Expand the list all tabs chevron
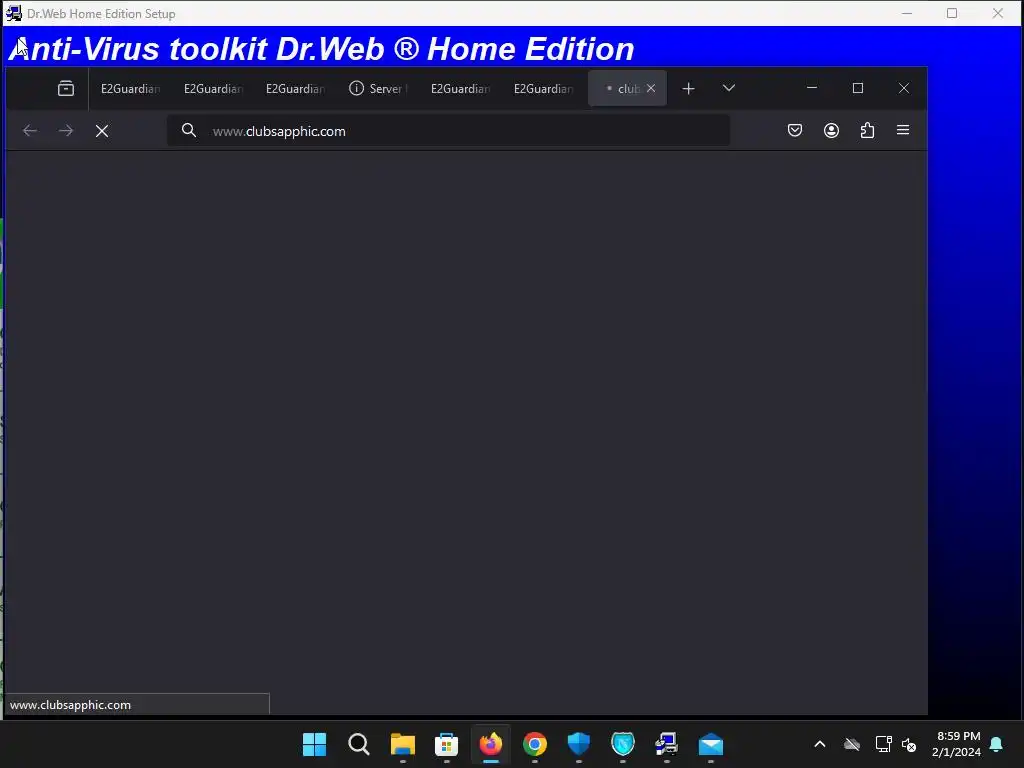1024x768 pixels. coord(729,88)
